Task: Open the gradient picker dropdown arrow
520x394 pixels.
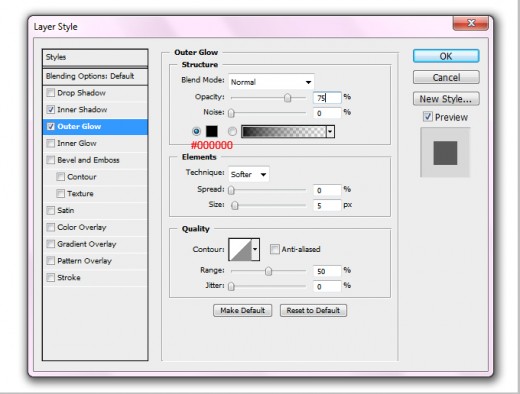Action: point(330,132)
